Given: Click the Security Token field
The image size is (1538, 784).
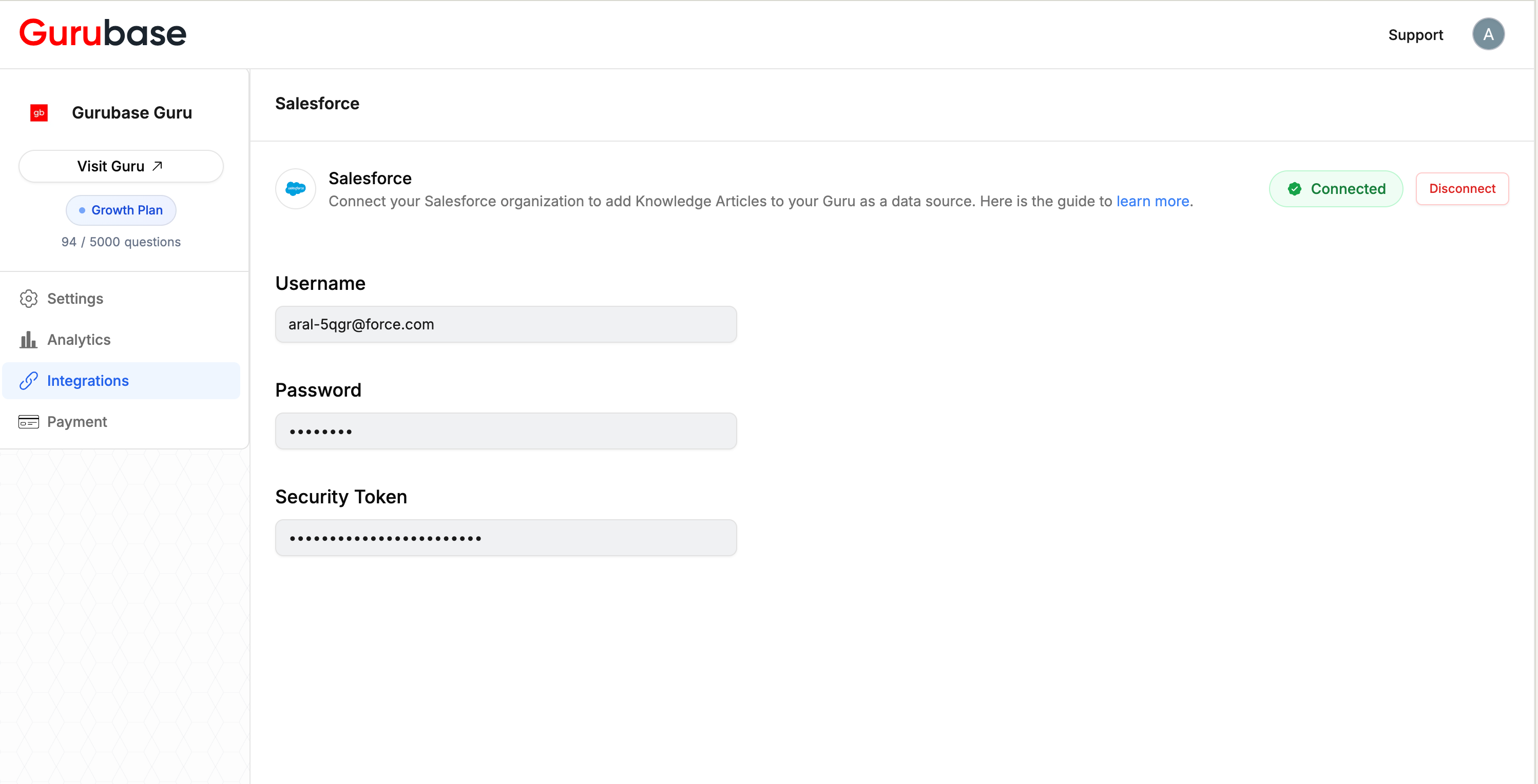Looking at the screenshot, I should [x=506, y=538].
